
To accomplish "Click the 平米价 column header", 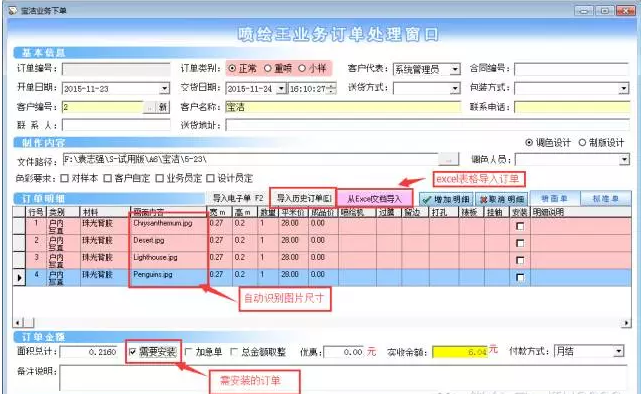I will tap(294, 212).
